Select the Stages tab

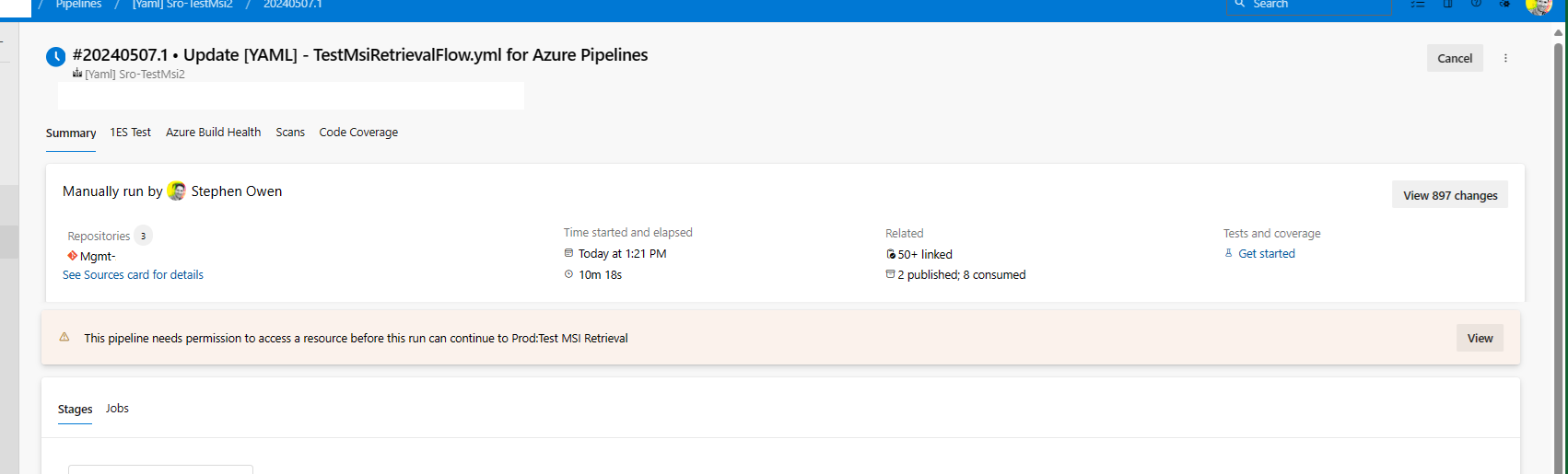tap(75, 409)
